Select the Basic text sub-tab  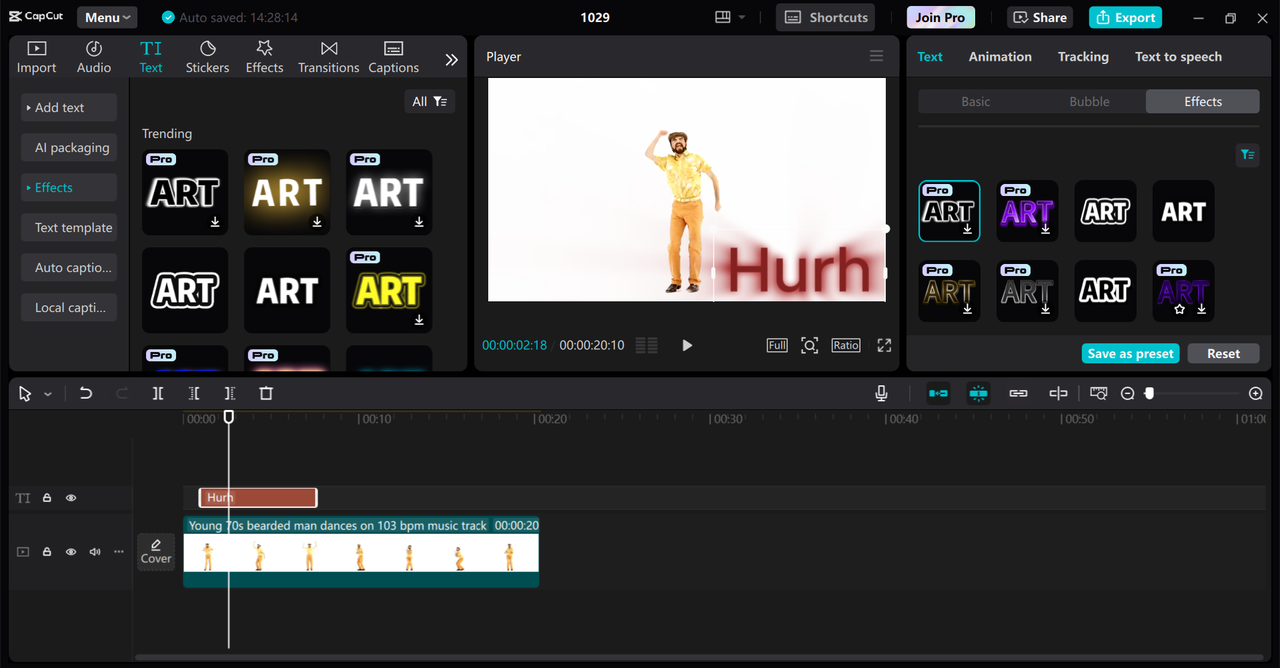976,101
